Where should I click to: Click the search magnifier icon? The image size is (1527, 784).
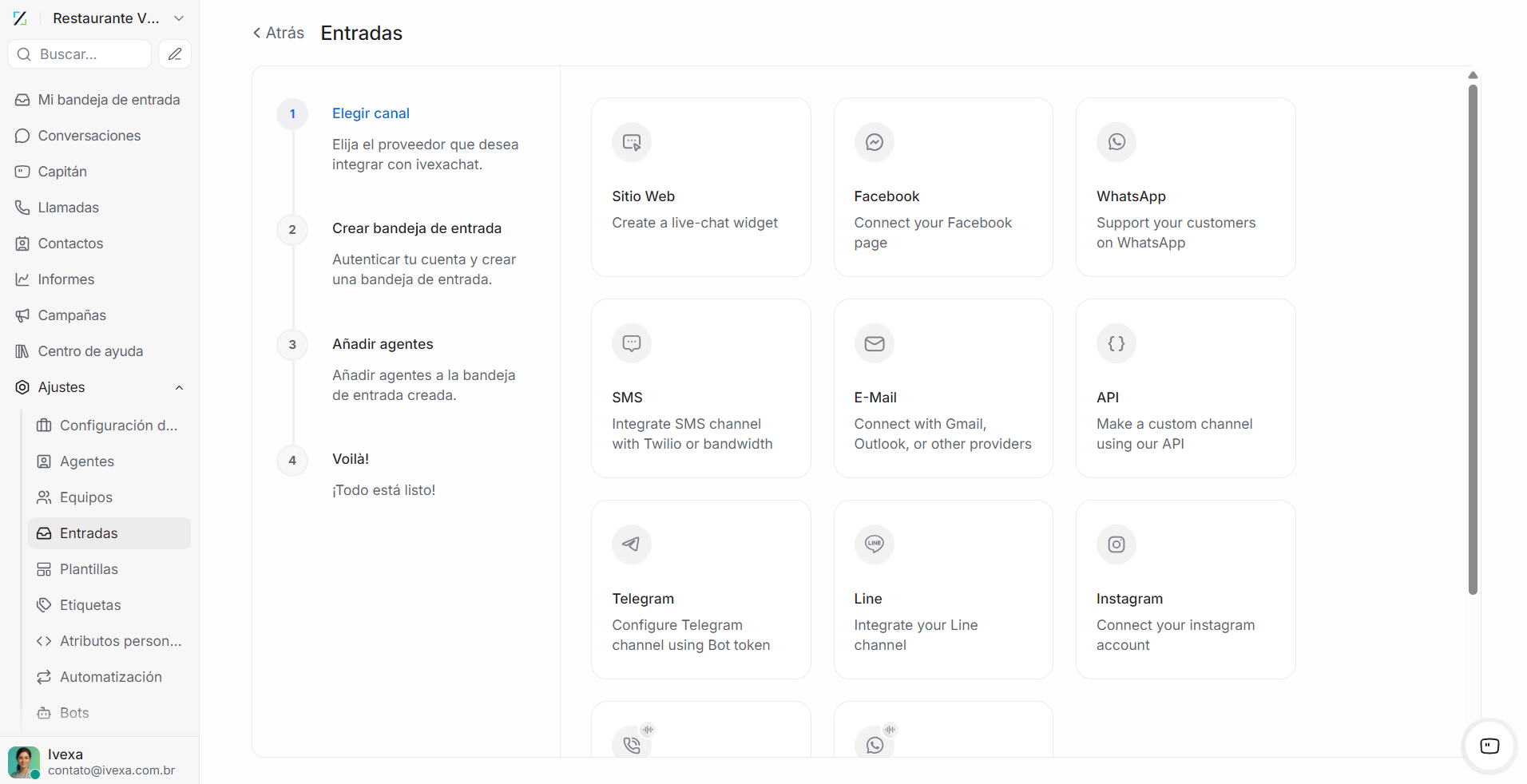[x=24, y=54]
